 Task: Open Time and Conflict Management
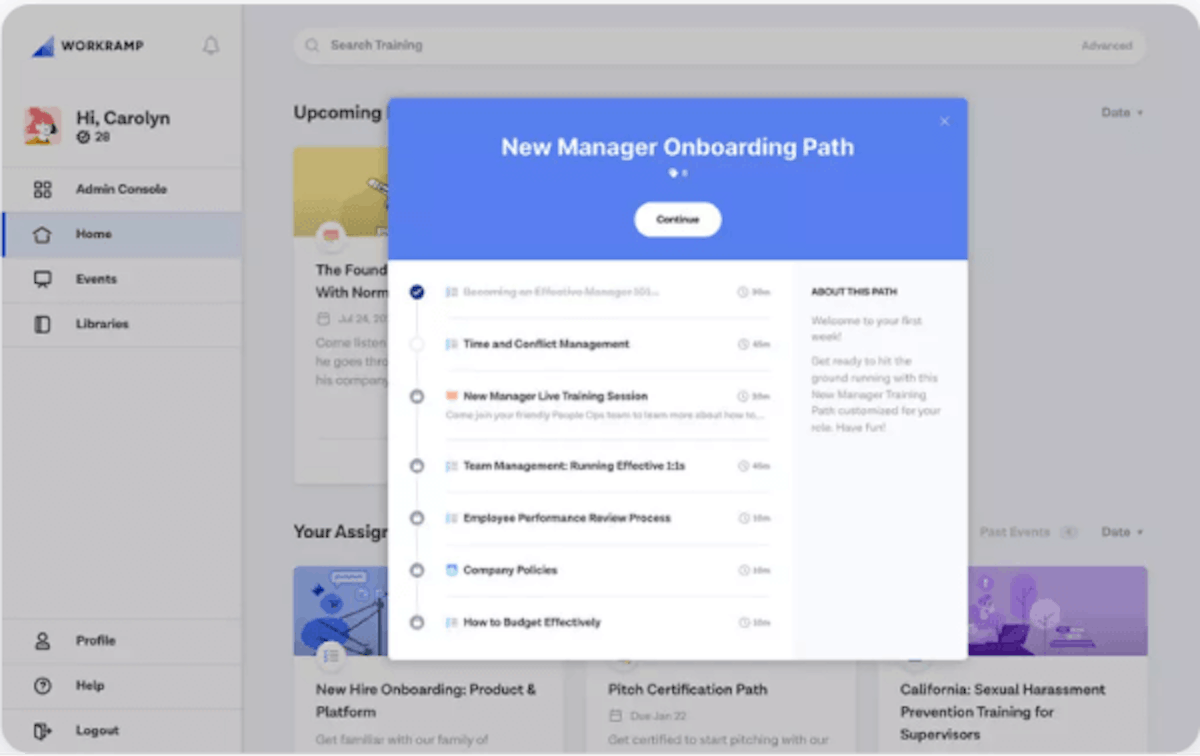click(x=546, y=344)
